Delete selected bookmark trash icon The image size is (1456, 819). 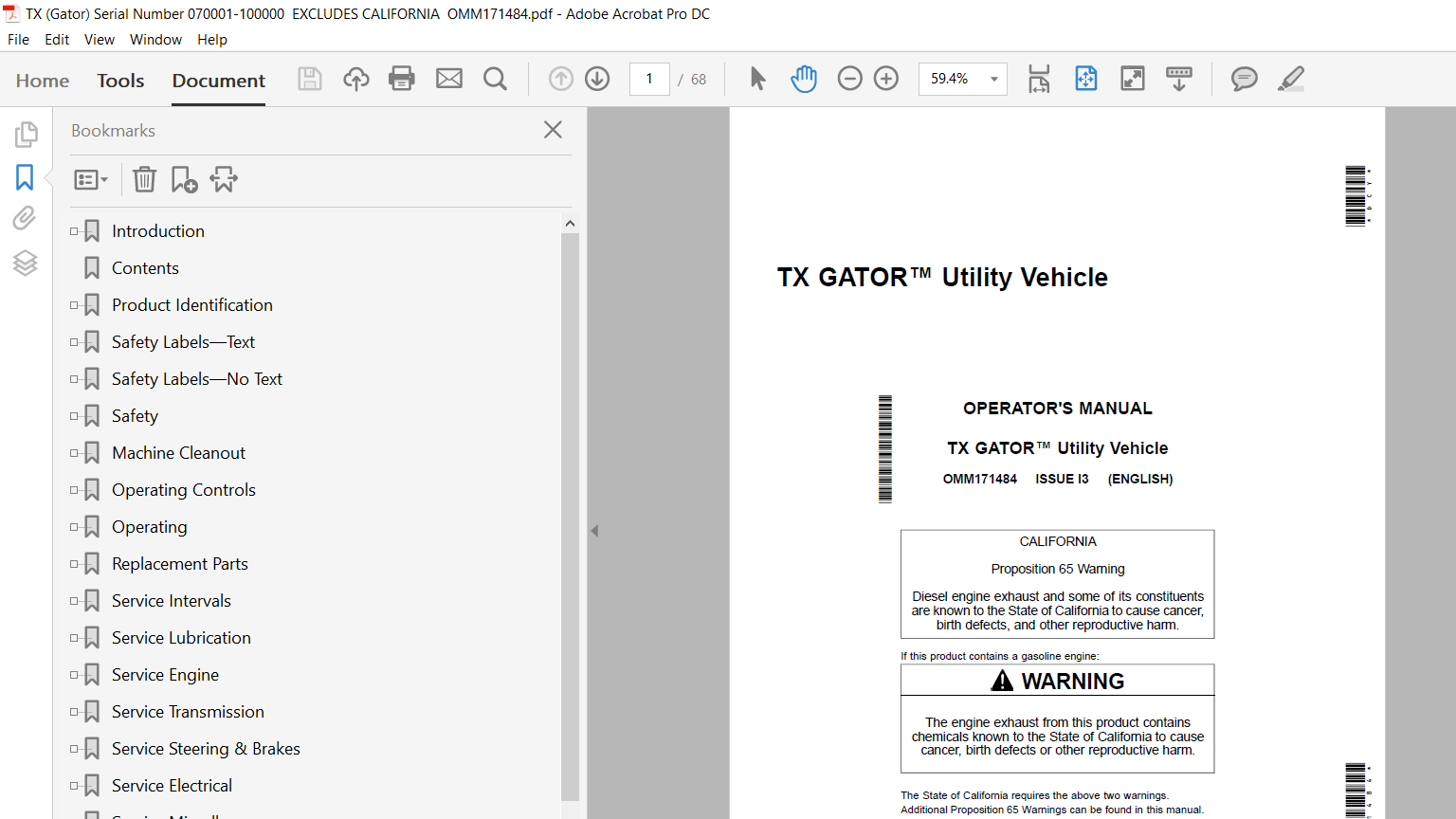(x=144, y=179)
